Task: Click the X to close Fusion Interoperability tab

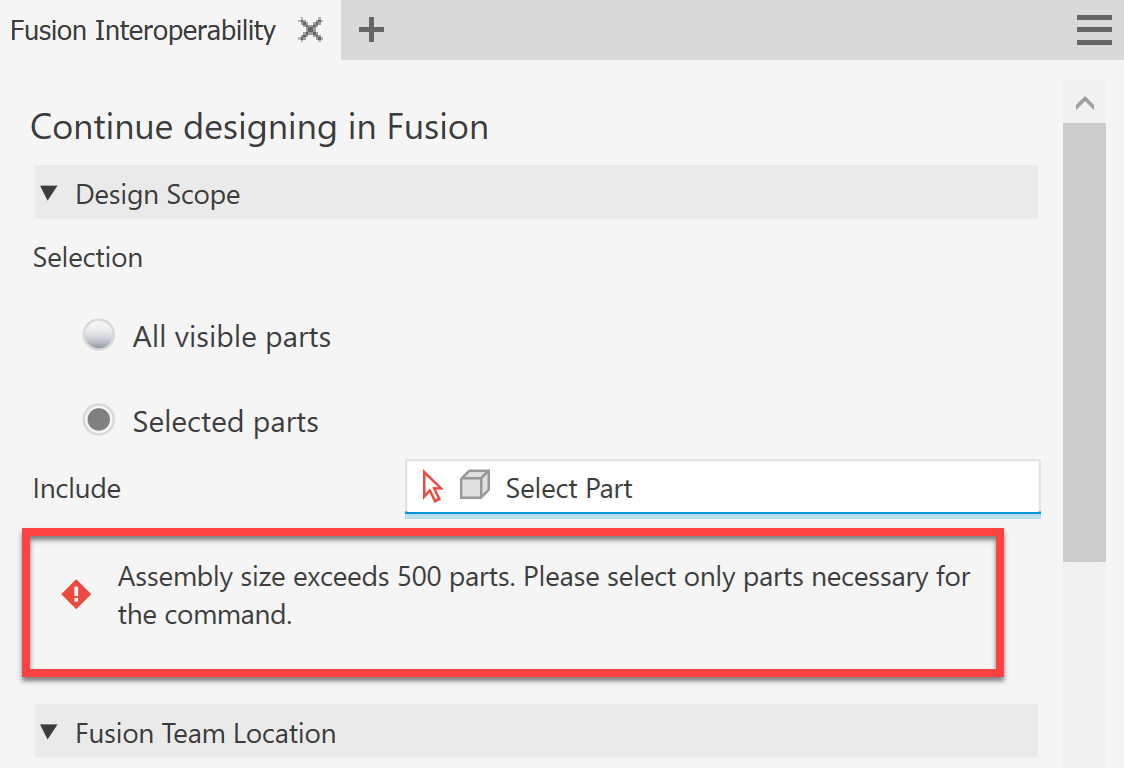Action: point(310,30)
